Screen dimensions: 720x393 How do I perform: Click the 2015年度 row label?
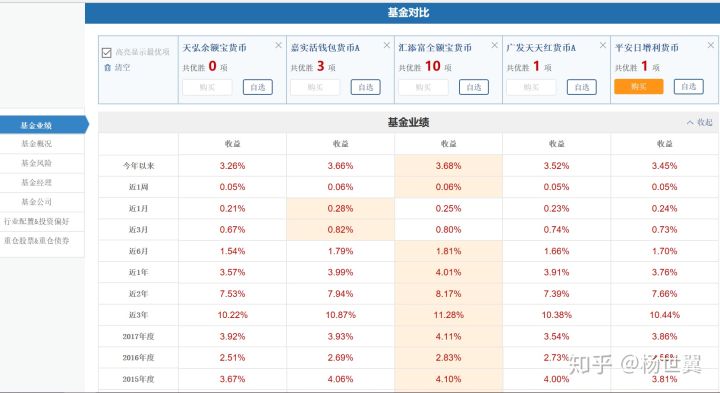click(x=138, y=379)
